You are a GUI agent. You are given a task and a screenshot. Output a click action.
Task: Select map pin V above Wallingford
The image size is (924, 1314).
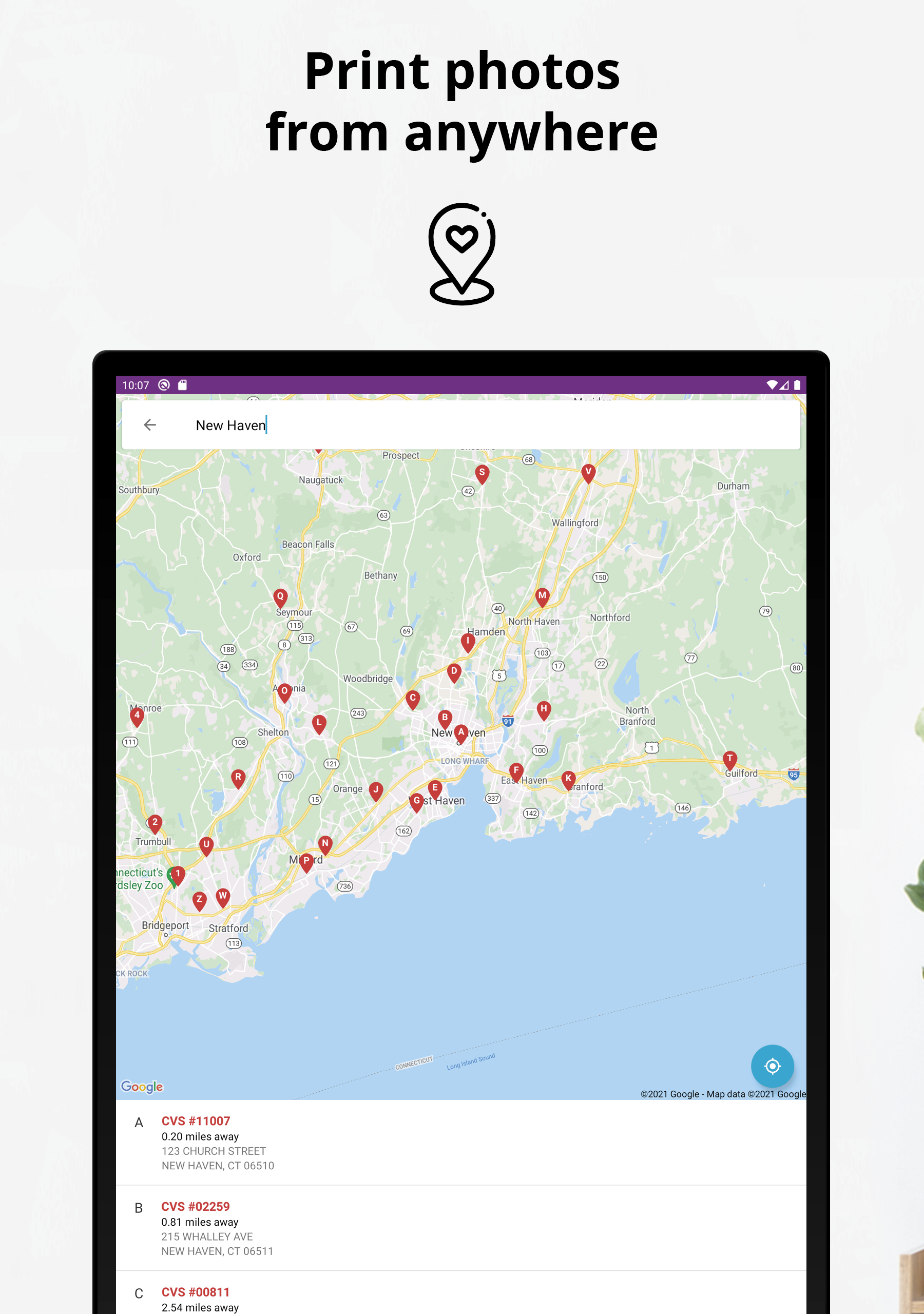tap(588, 474)
